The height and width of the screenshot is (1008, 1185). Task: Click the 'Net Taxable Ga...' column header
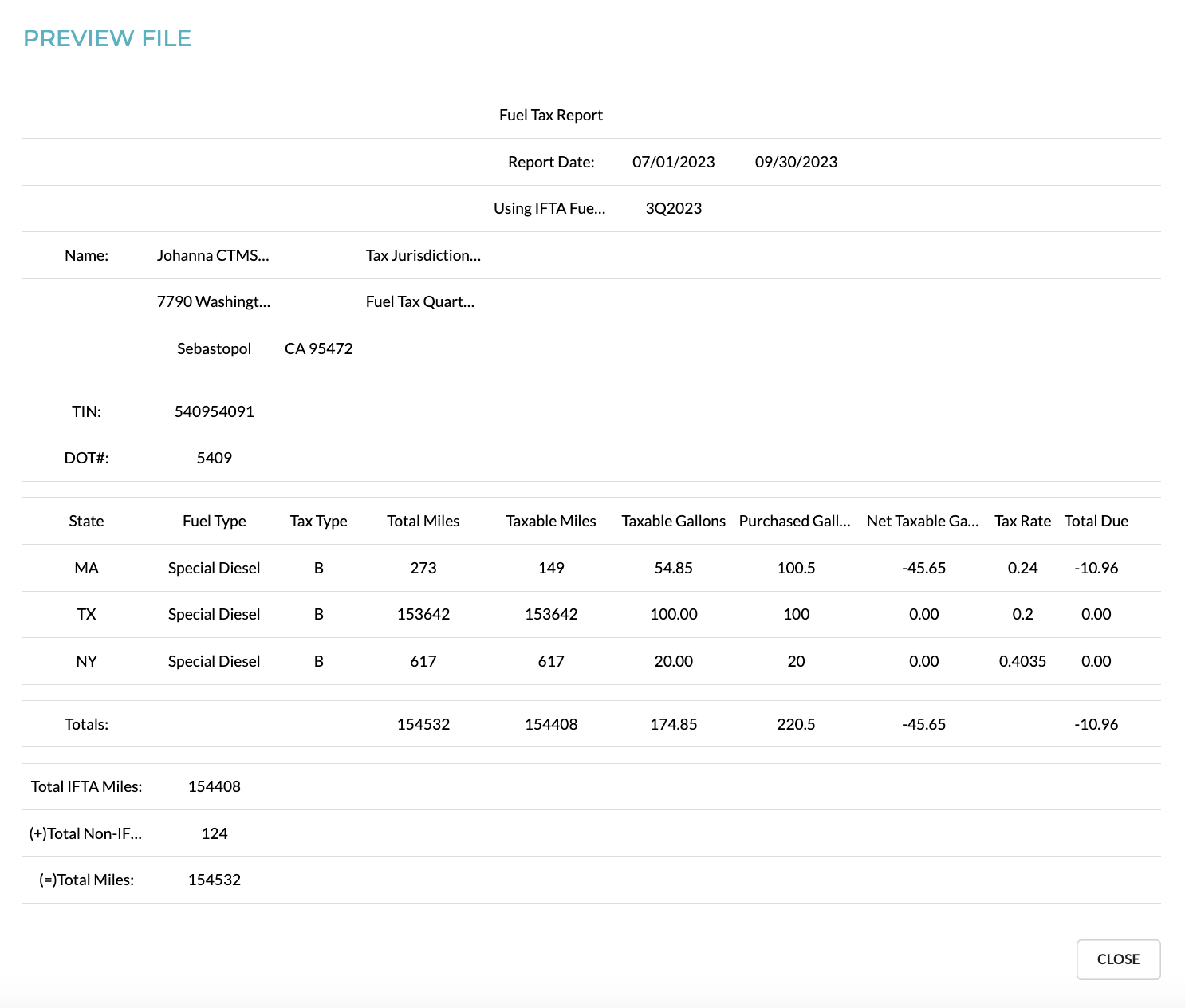pos(923,521)
